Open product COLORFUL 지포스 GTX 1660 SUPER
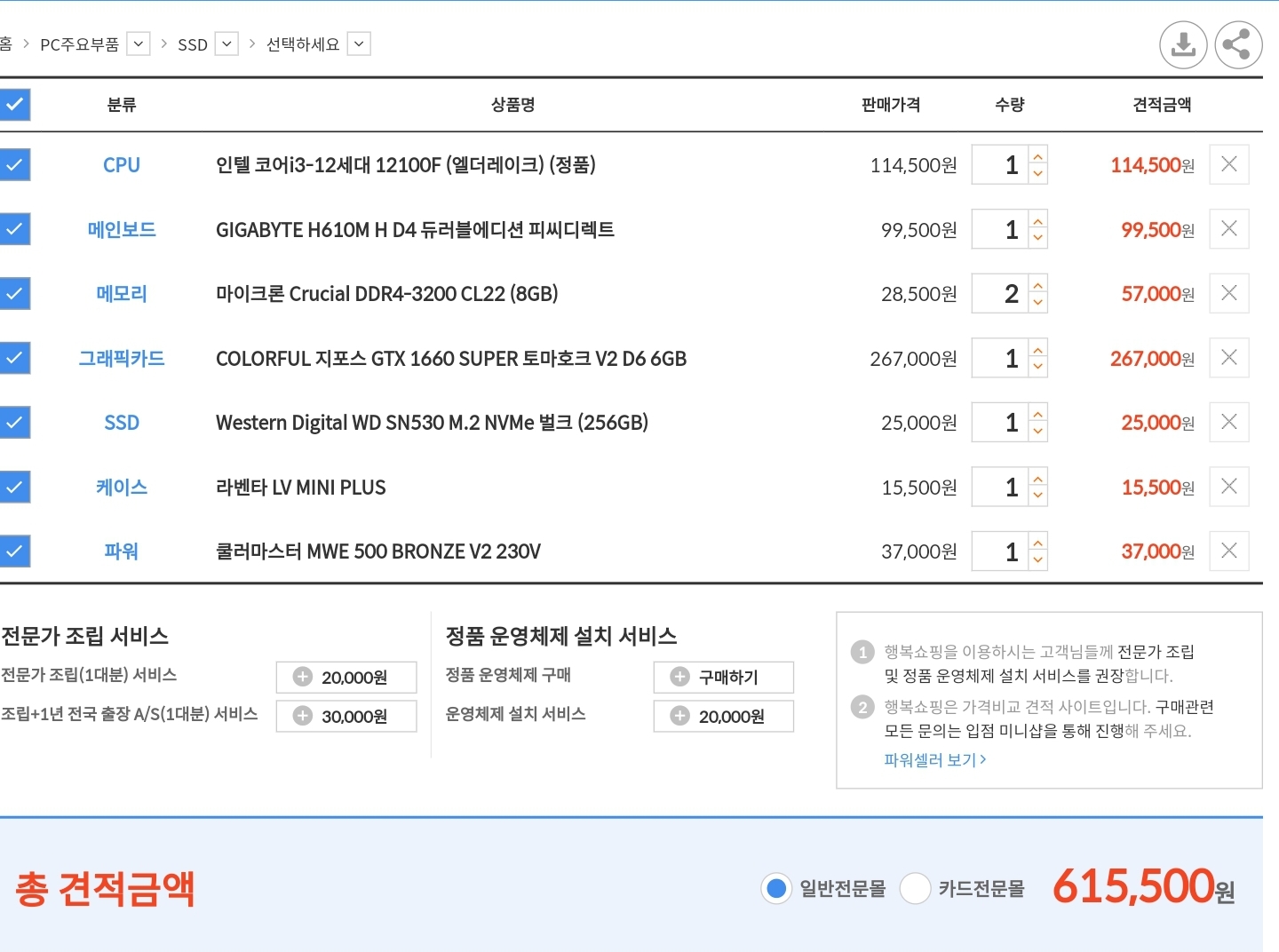Screen dimensions: 1279x952 point(451,359)
